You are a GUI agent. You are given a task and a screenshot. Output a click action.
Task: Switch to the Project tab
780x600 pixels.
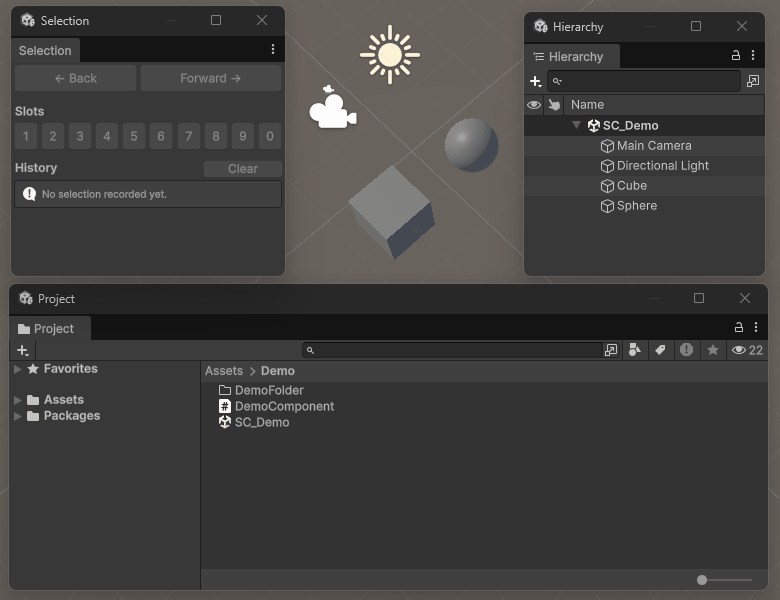(x=50, y=328)
